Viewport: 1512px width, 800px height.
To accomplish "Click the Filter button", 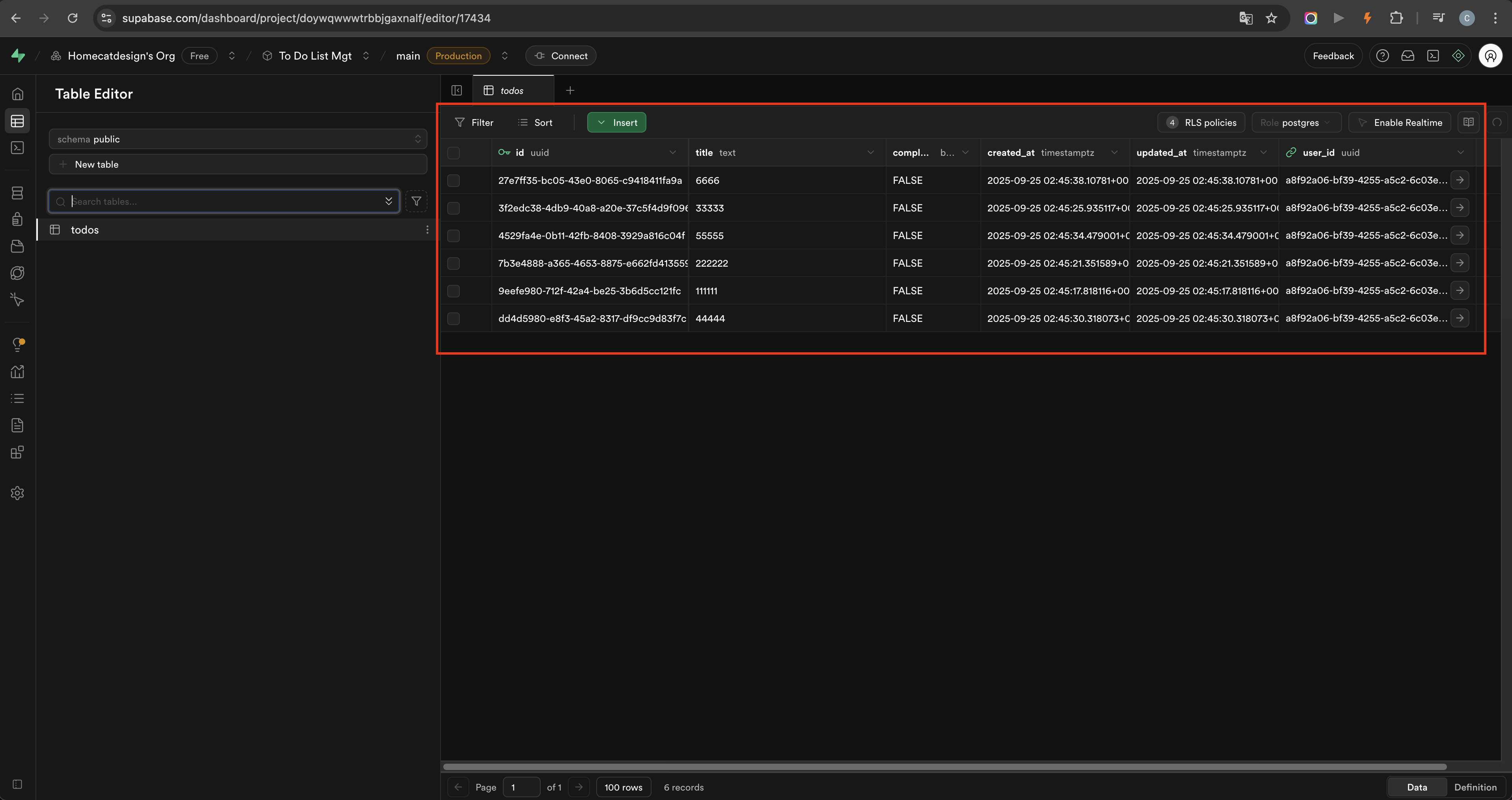I will 474,123.
